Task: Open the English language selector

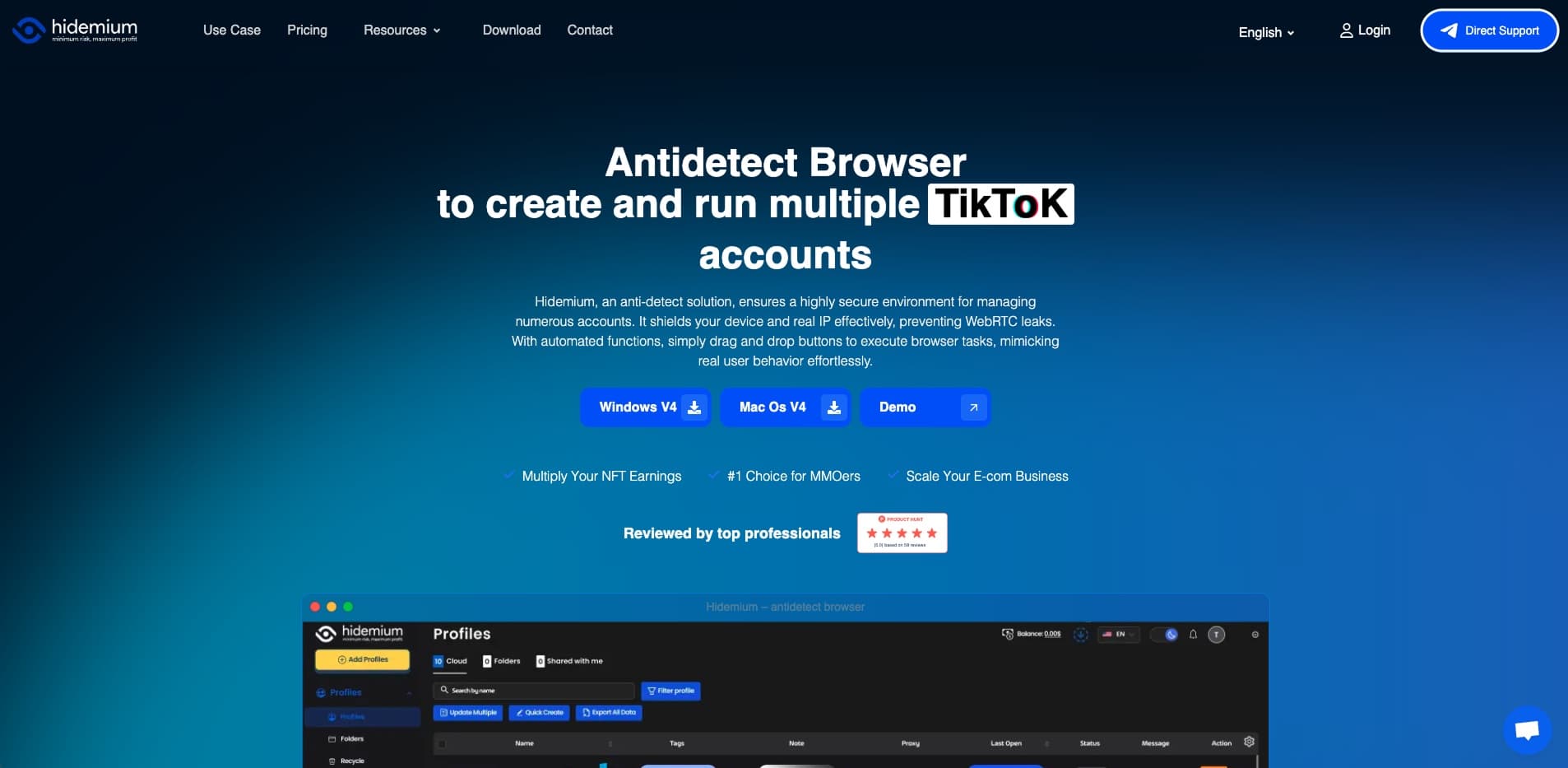Action: [1266, 32]
